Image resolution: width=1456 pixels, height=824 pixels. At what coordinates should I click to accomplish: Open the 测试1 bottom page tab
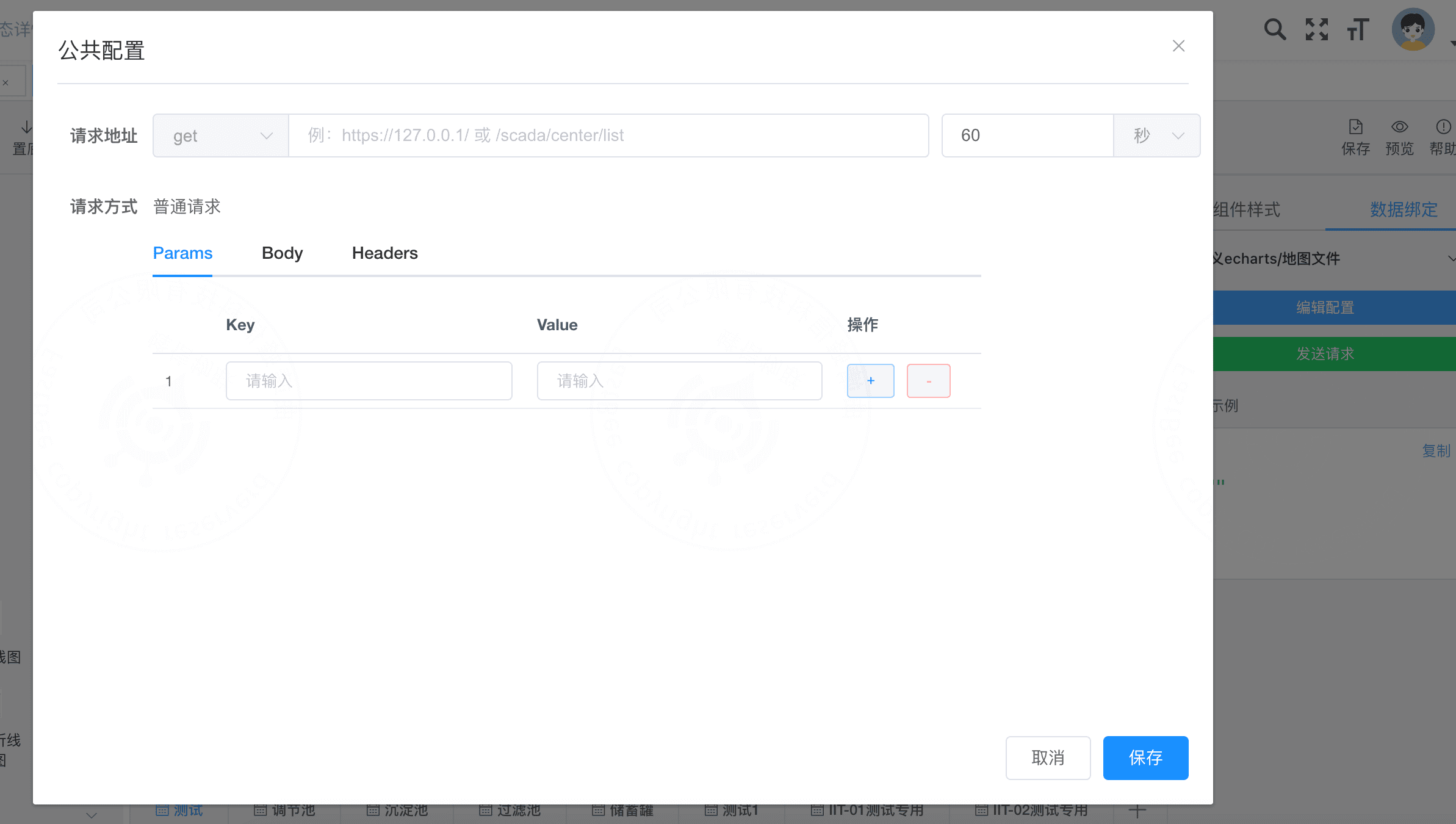coord(731,811)
